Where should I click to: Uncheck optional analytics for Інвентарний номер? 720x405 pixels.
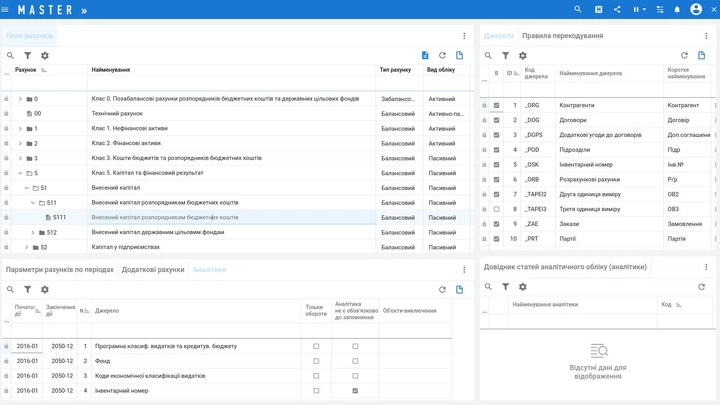pos(355,391)
